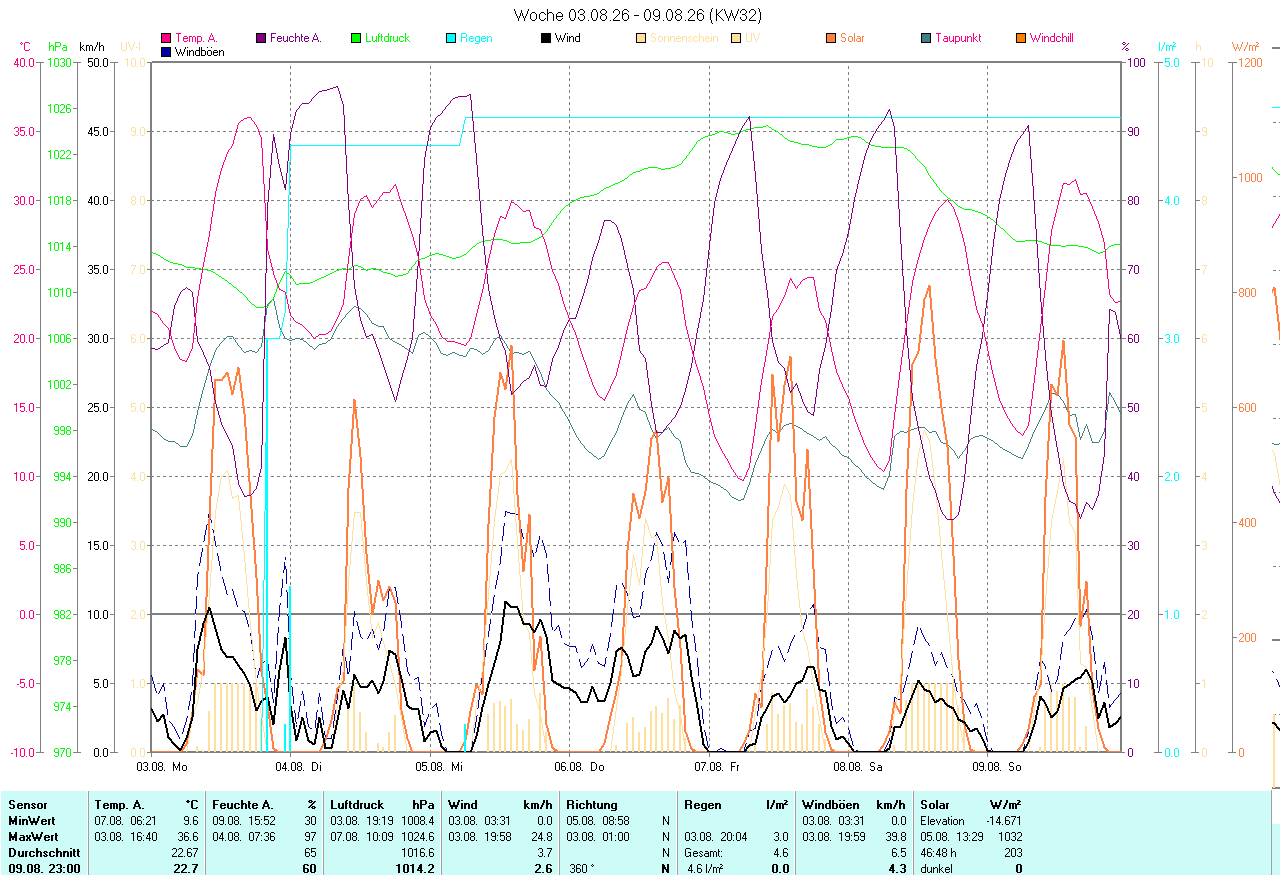
Task: Click the "Durchschnitt" row label
Action: tap(43, 853)
